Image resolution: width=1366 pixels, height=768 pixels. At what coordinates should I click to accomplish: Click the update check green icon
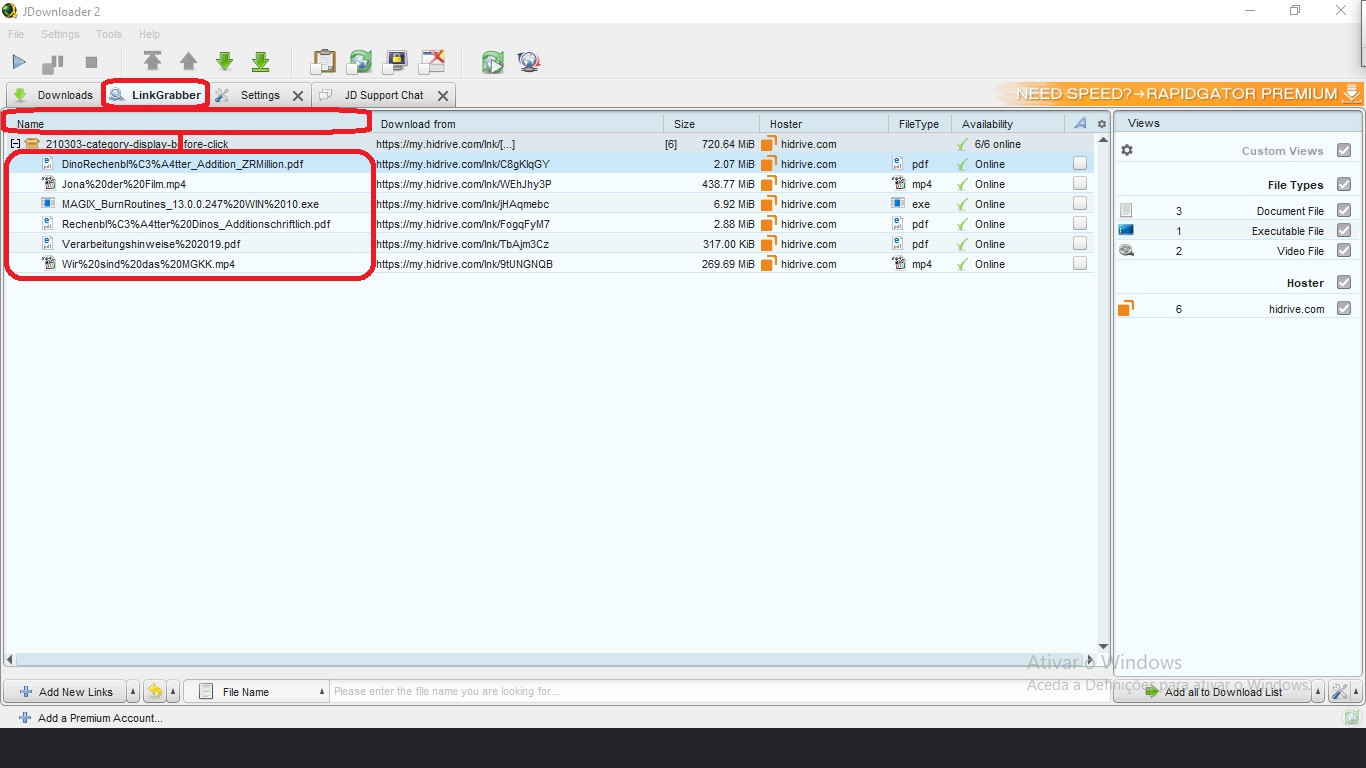click(492, 62)
